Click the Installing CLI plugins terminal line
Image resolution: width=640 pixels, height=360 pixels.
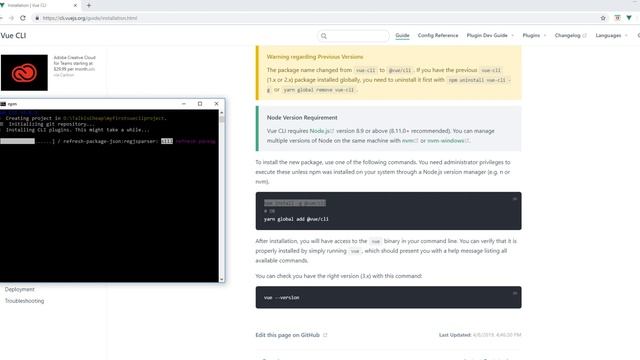[x=78, y=130]
